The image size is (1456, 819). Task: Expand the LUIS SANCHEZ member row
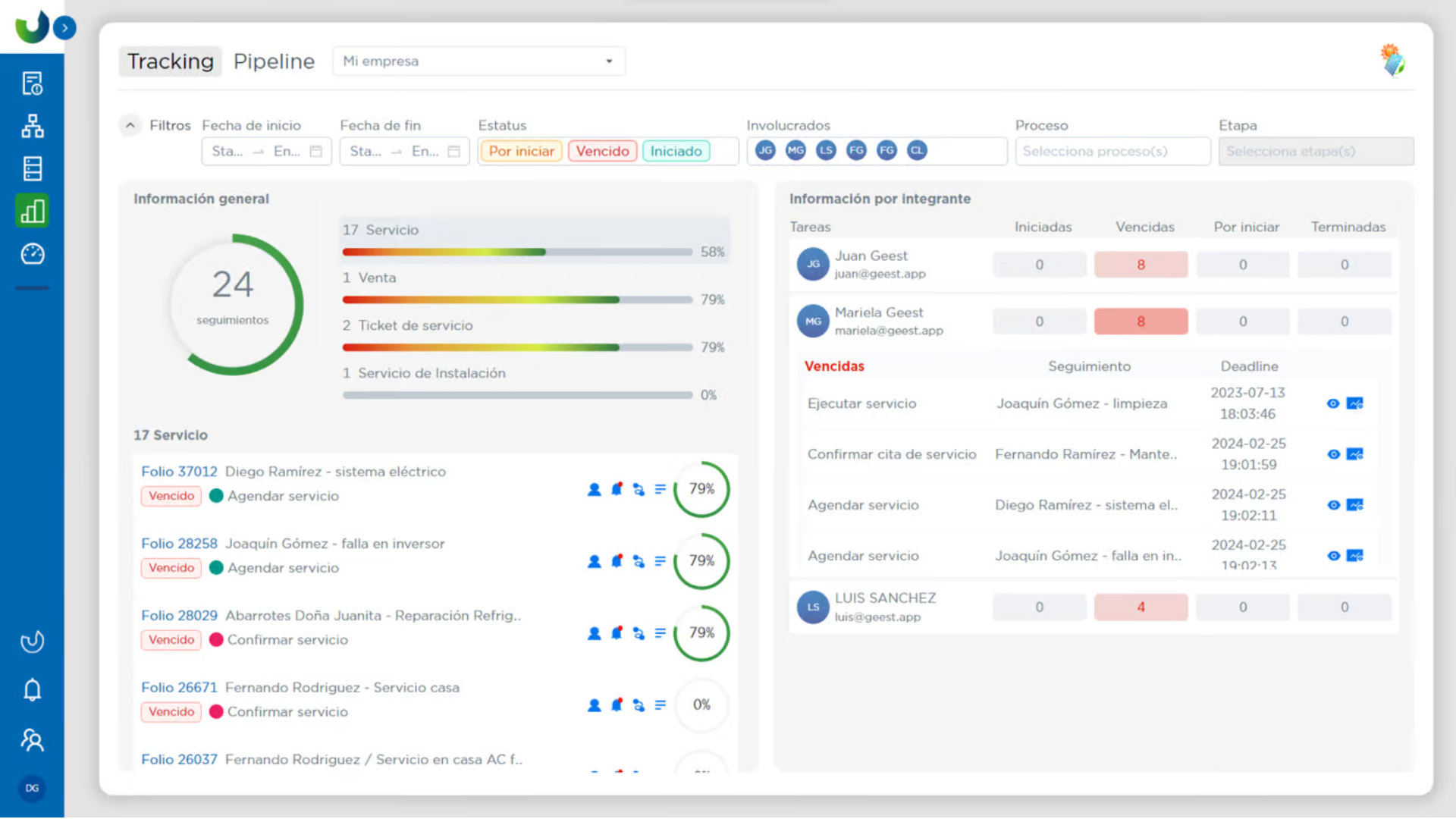[1094, 607]
